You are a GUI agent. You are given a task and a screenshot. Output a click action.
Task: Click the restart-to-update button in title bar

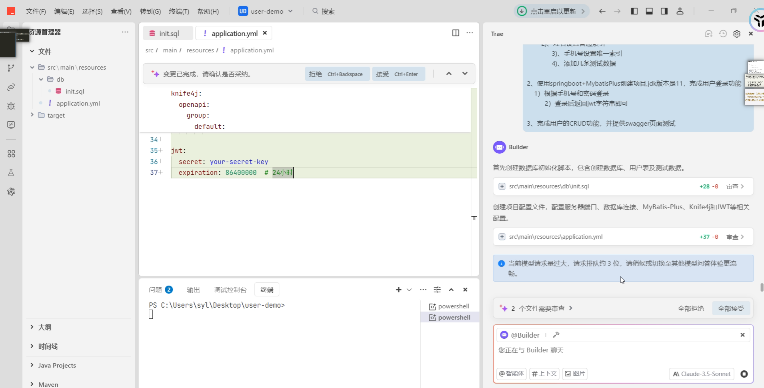(x=552, y=11)
